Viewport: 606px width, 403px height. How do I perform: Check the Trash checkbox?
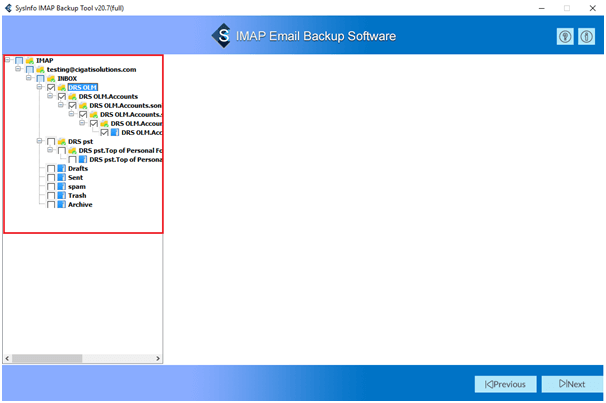coord(51,196)
